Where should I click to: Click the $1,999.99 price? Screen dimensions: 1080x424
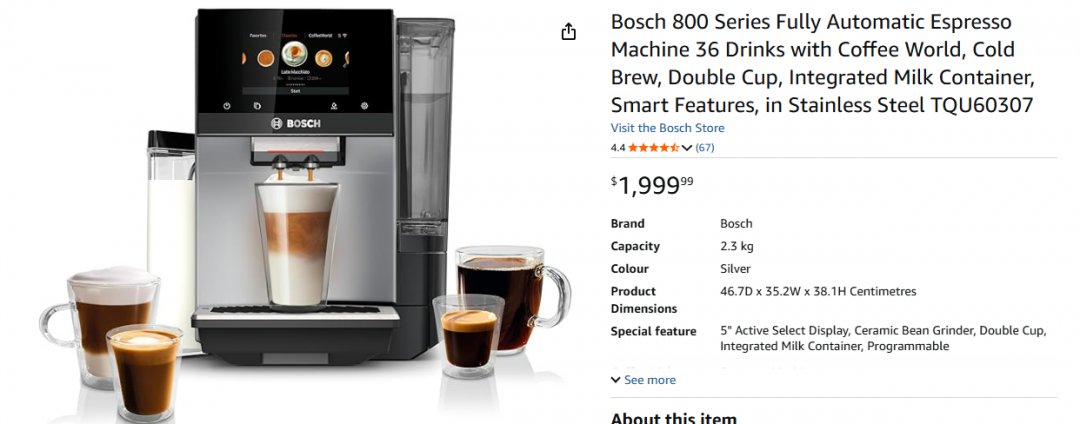652,184
